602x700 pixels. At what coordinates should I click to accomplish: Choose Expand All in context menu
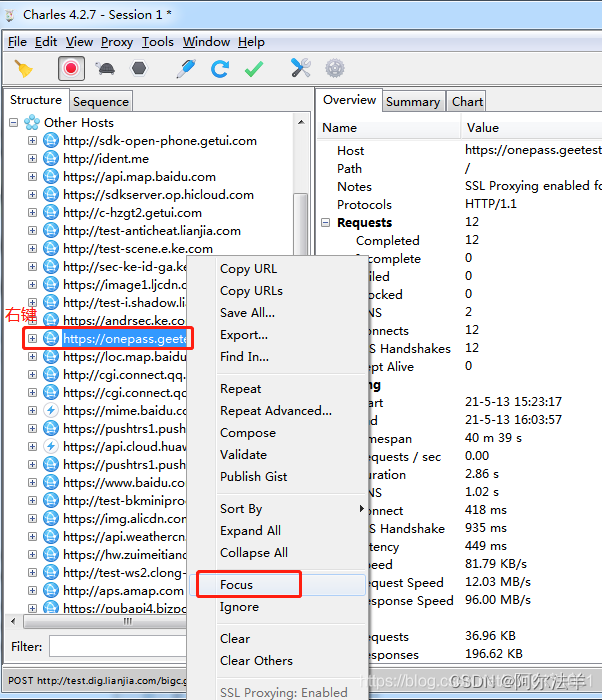[x=251, y=530]
